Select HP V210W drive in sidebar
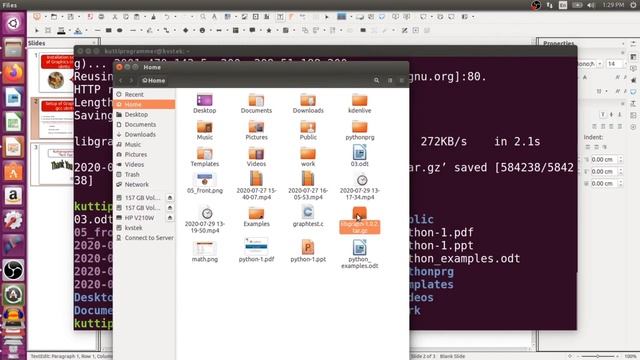640x360 pixels. [x=139, y=218]
